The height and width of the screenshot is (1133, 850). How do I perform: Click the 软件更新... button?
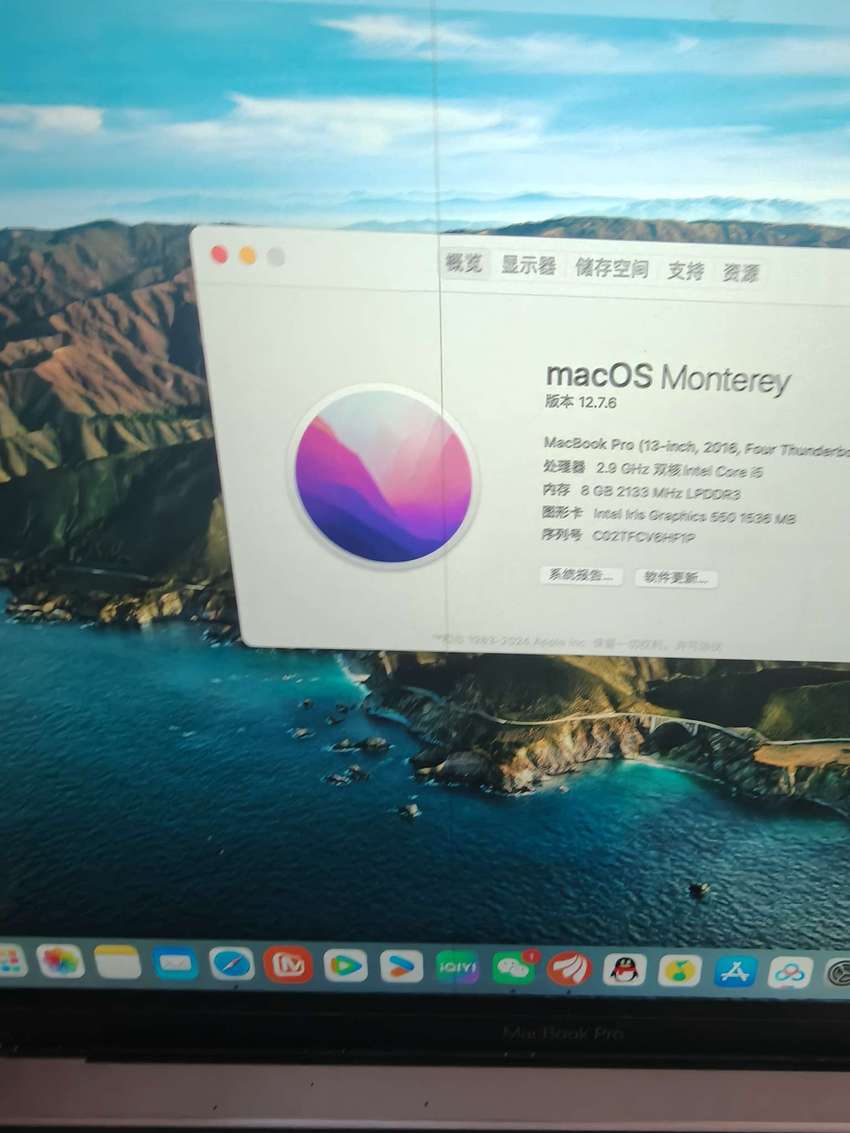[x=676, y=577]
